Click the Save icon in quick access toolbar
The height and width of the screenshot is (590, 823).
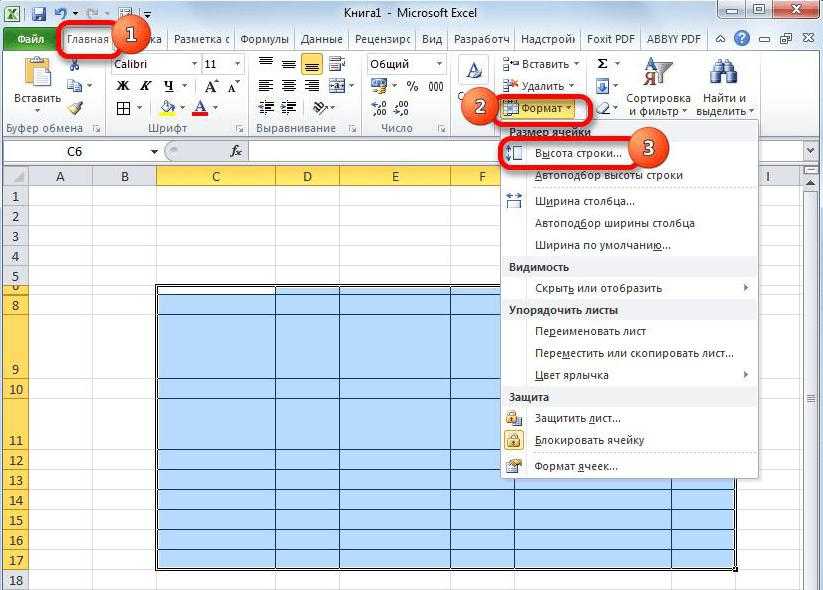(39, 15)
